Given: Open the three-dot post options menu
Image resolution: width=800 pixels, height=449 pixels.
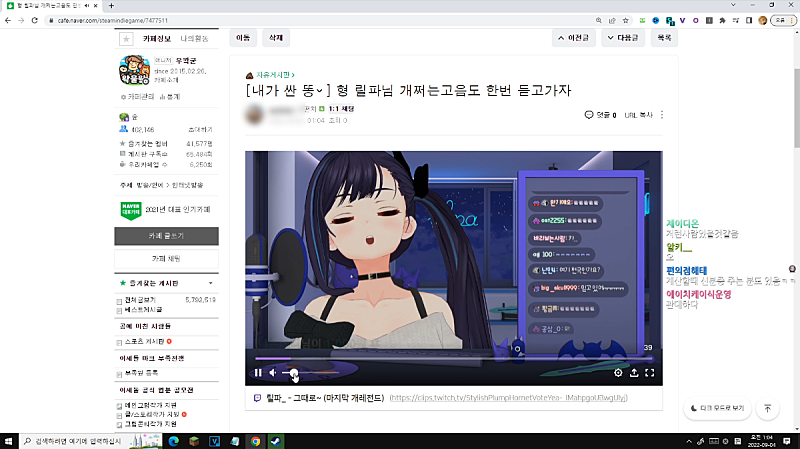Looking at the screenshot, I should click(x=661, y=115).
